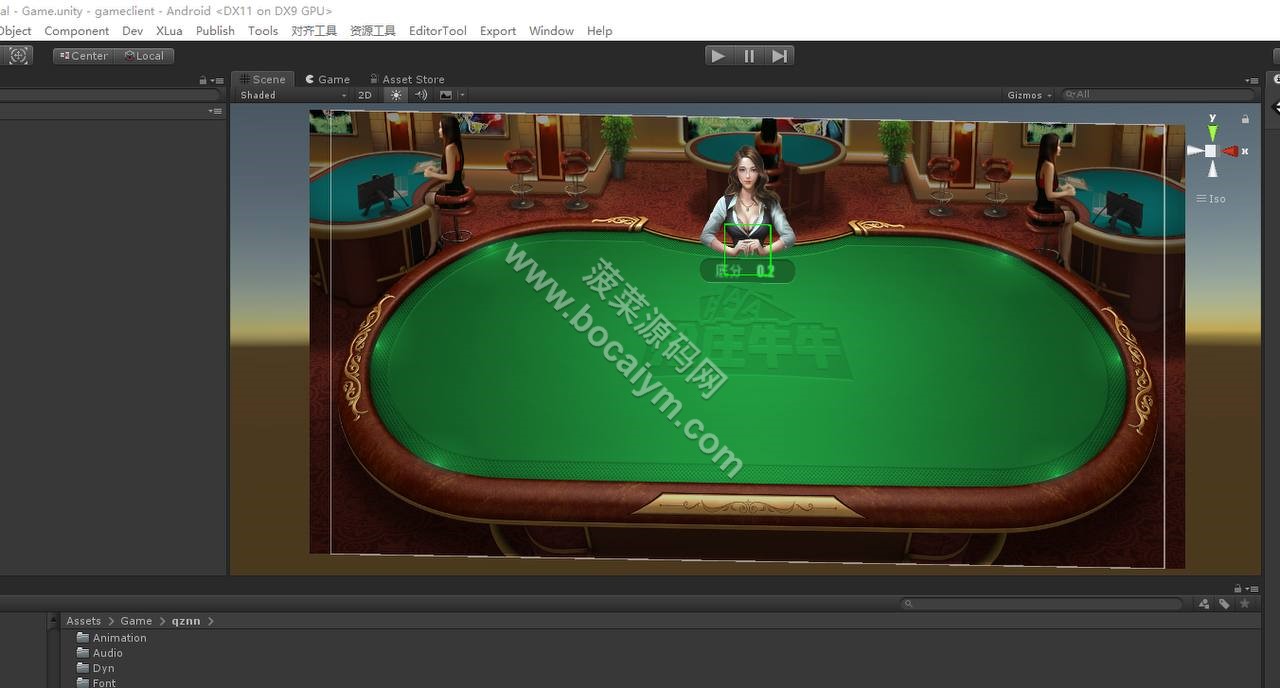Open the Dev menu

pos(133,31)
